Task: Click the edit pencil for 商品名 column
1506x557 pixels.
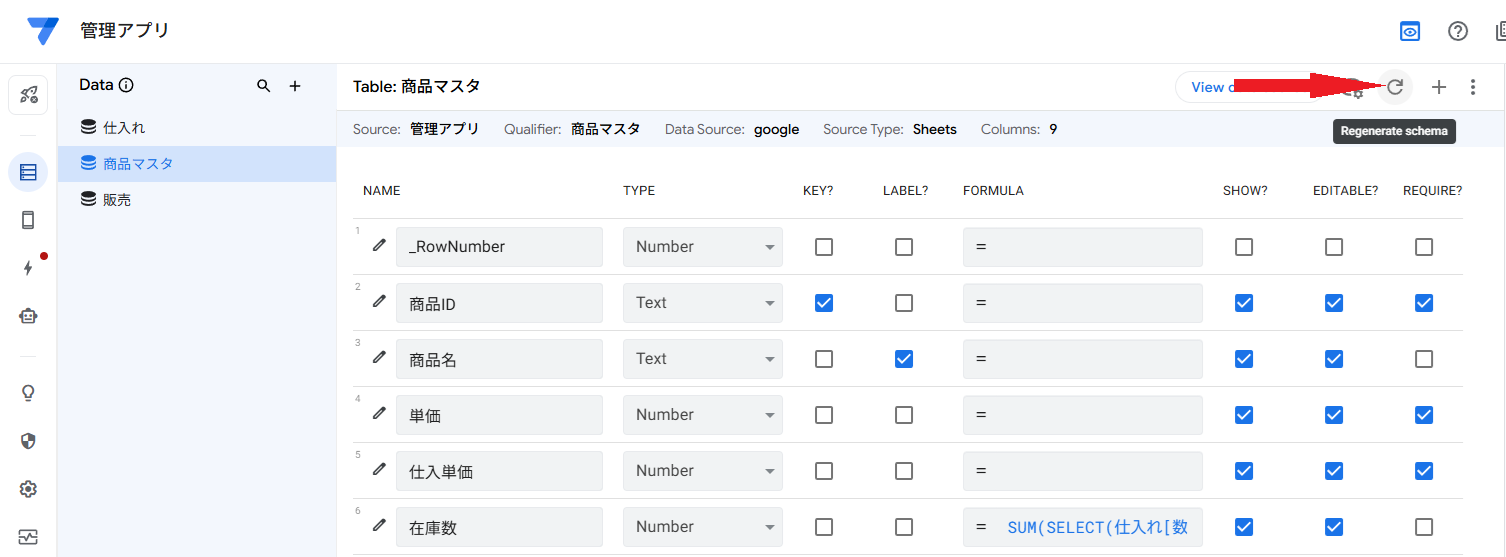Action: 379,357
